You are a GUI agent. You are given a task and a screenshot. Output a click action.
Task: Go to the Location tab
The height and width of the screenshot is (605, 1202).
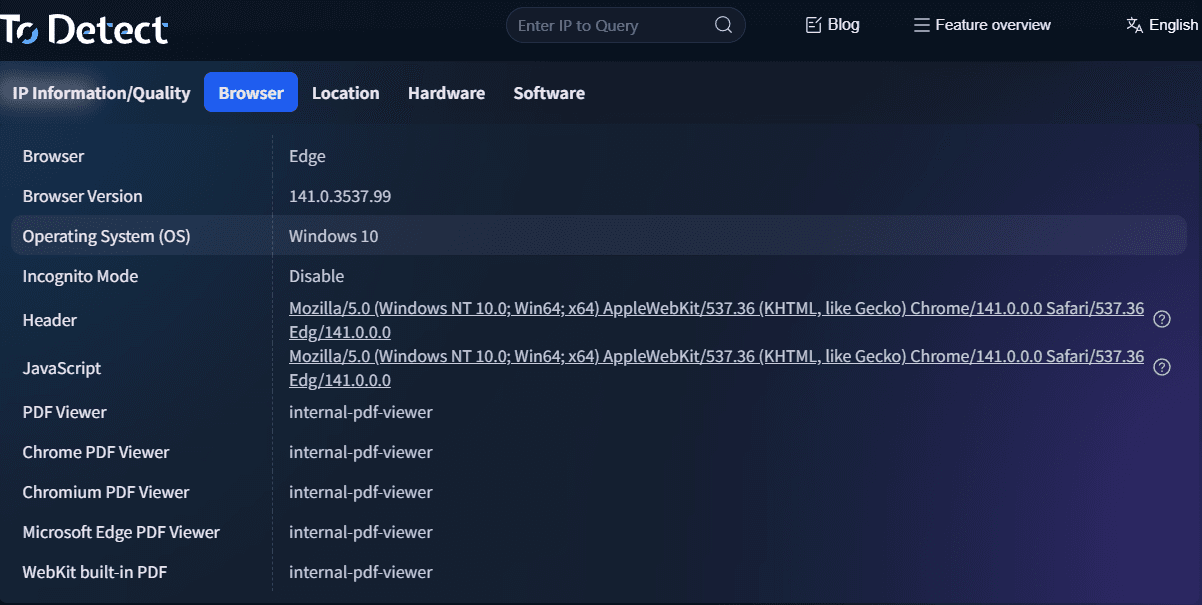(345, 93)
